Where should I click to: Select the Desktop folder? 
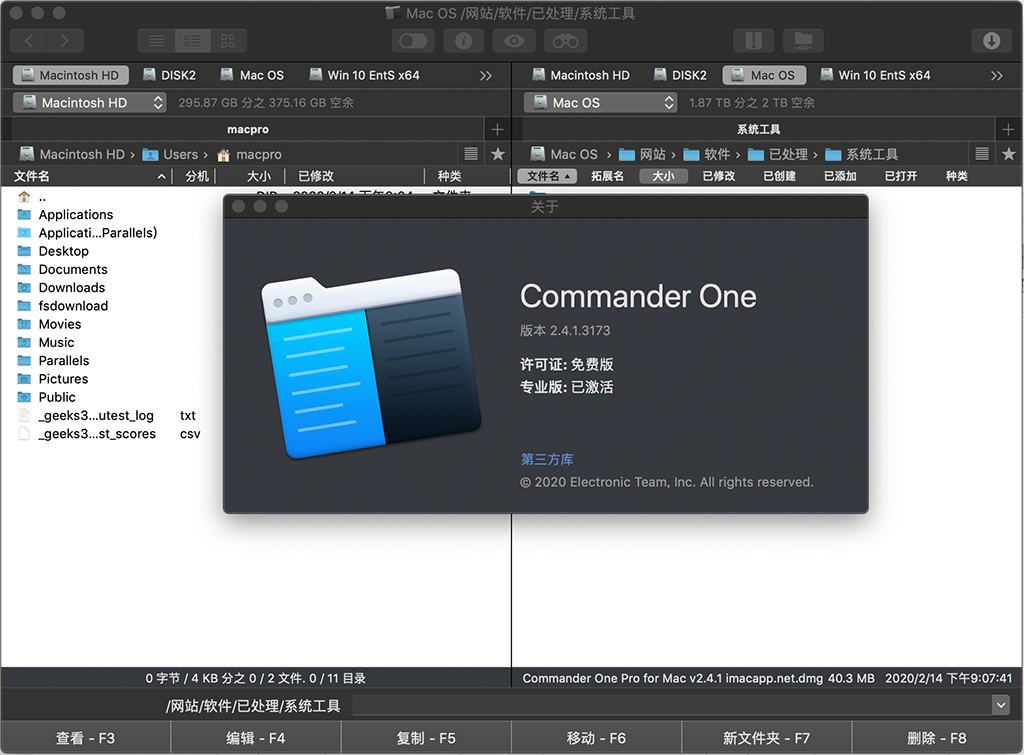[63, 251]
